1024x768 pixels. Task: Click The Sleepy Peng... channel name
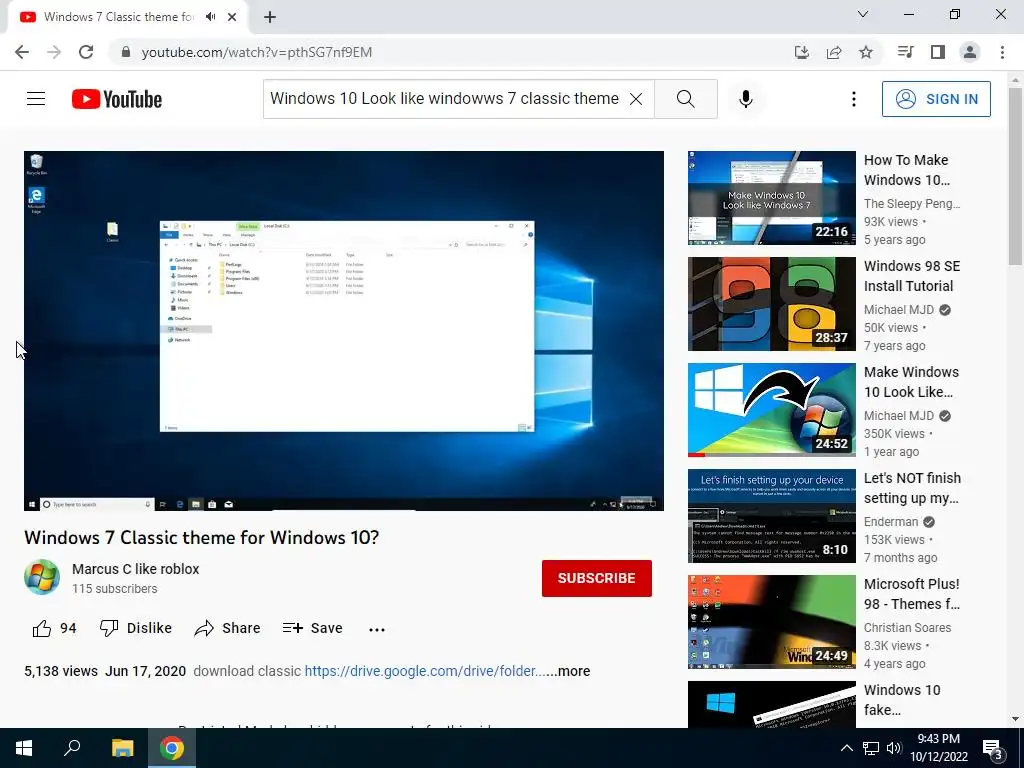[x=912, y=204]
